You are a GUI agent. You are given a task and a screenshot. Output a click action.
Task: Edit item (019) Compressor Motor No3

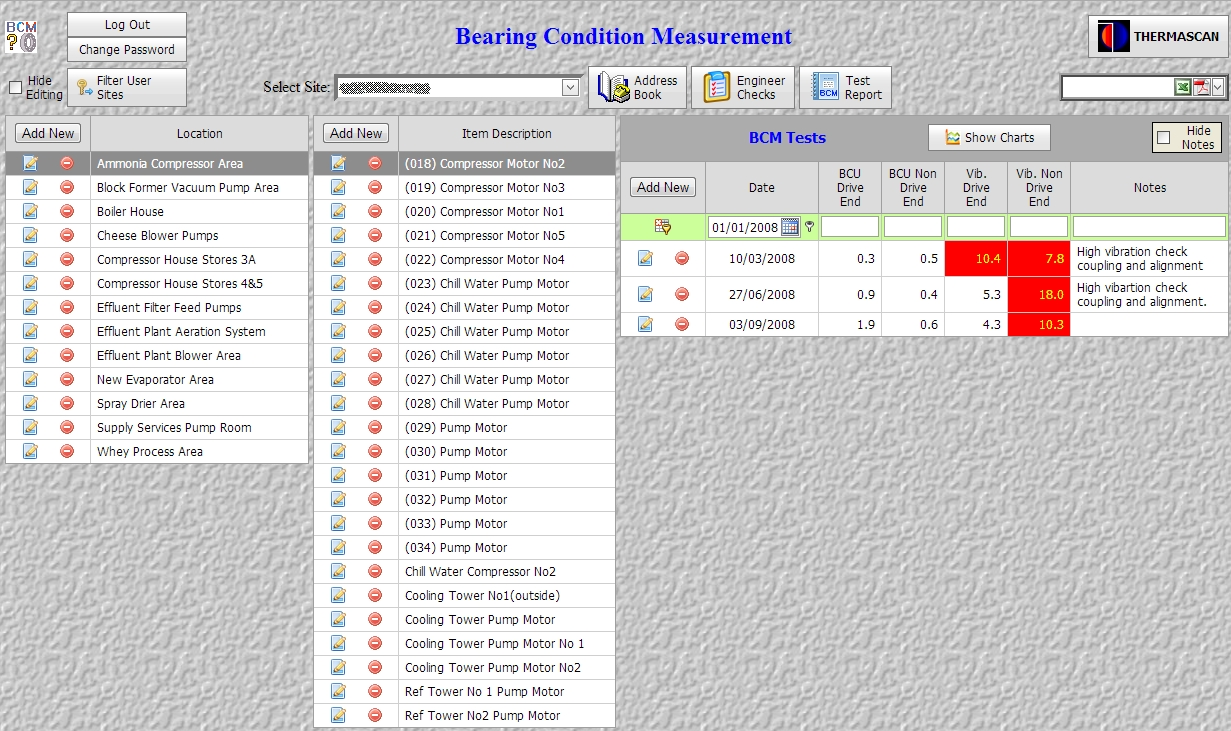click(x=338, y=187)
